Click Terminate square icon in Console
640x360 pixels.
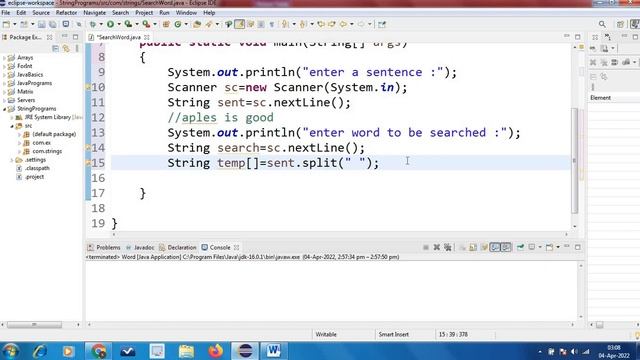point(425,247)
